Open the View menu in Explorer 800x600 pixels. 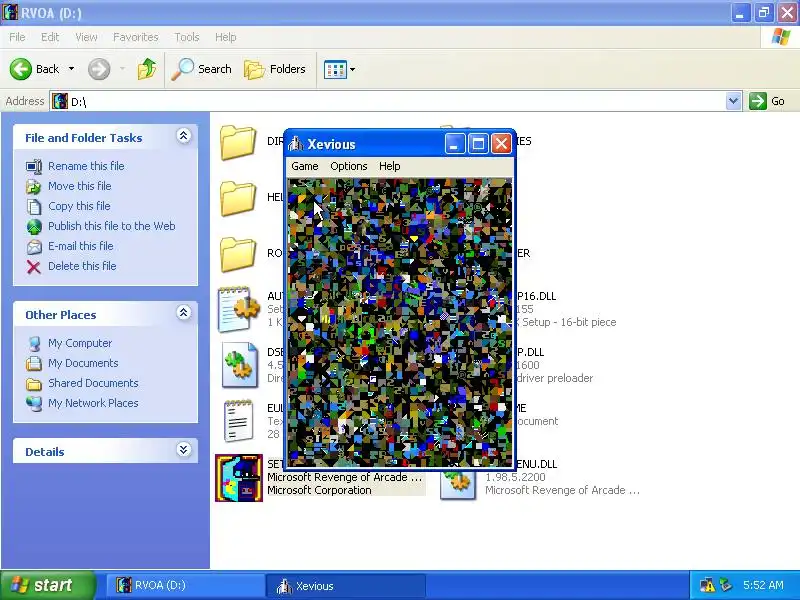pyautogui.click(x=86, y=37)
